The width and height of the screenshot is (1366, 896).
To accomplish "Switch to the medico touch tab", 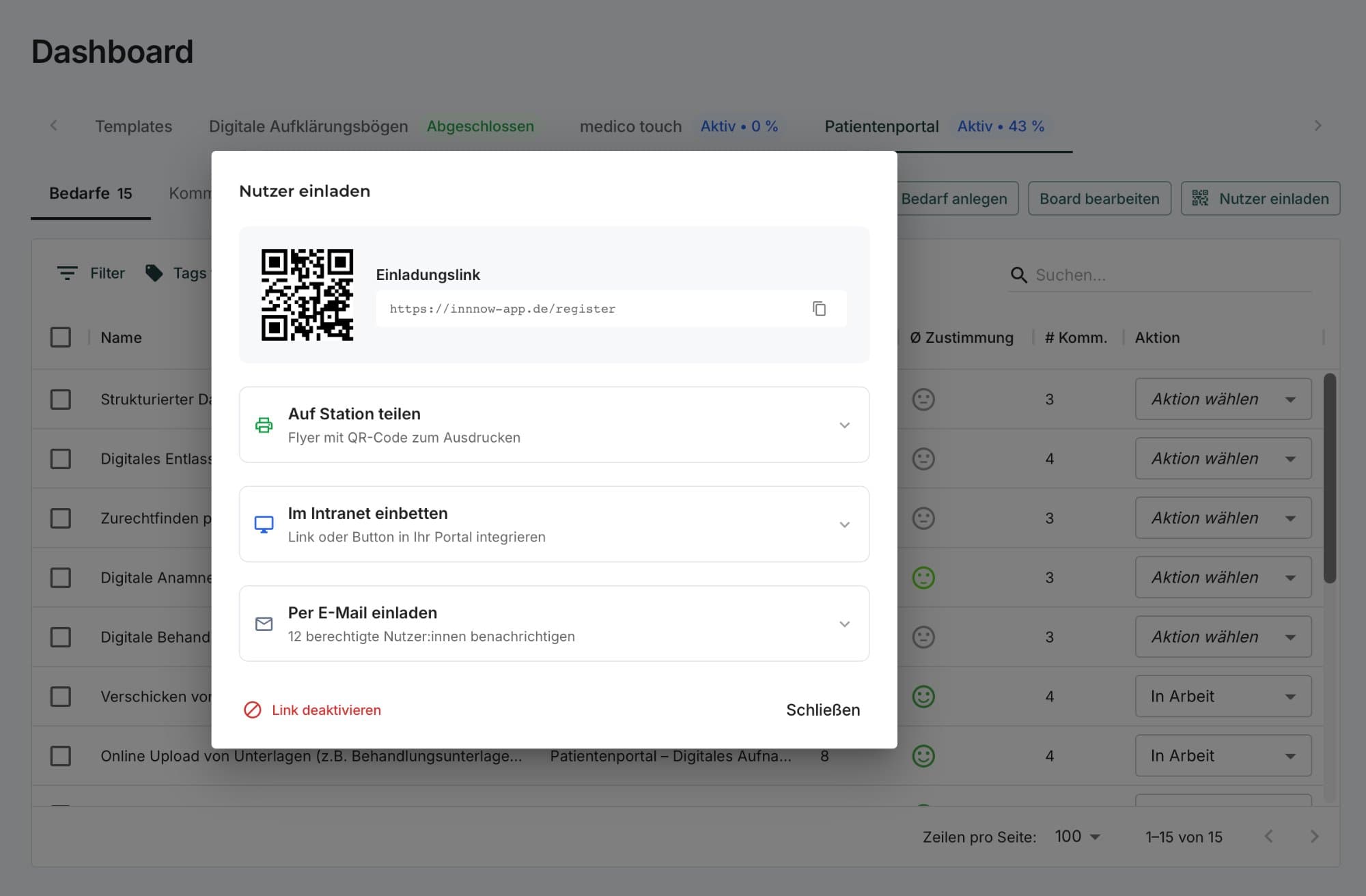I will click(630, 126).
